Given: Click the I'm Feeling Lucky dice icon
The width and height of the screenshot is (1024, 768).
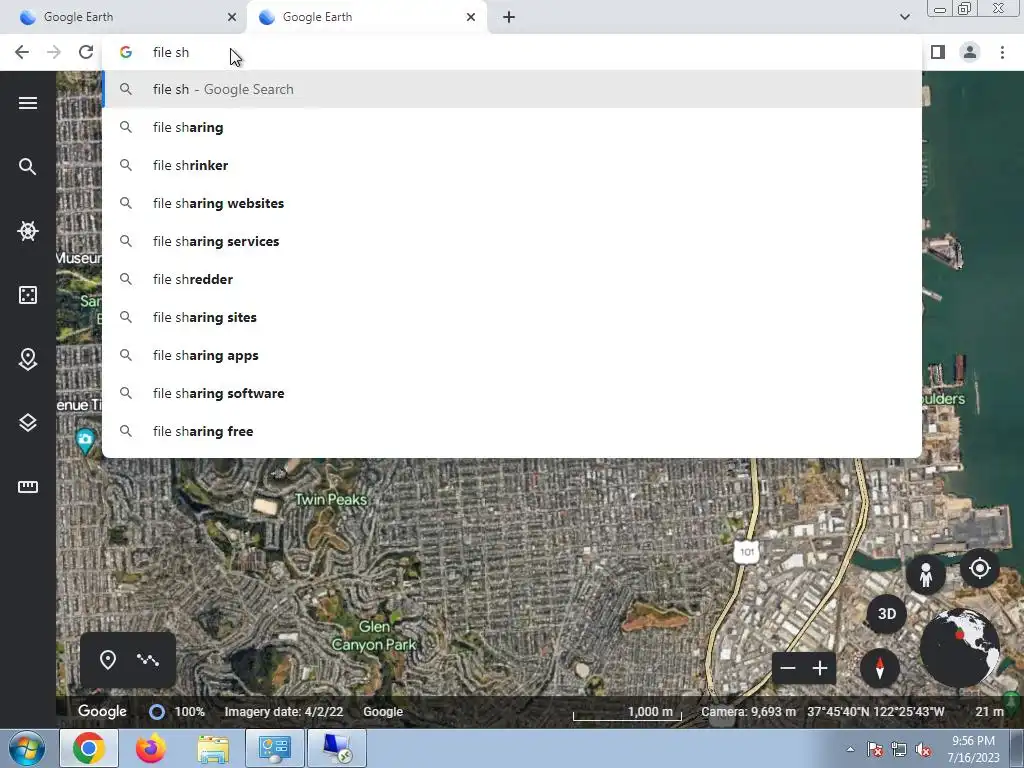Looking at the screenshot, I should click(x=27, y=295).
